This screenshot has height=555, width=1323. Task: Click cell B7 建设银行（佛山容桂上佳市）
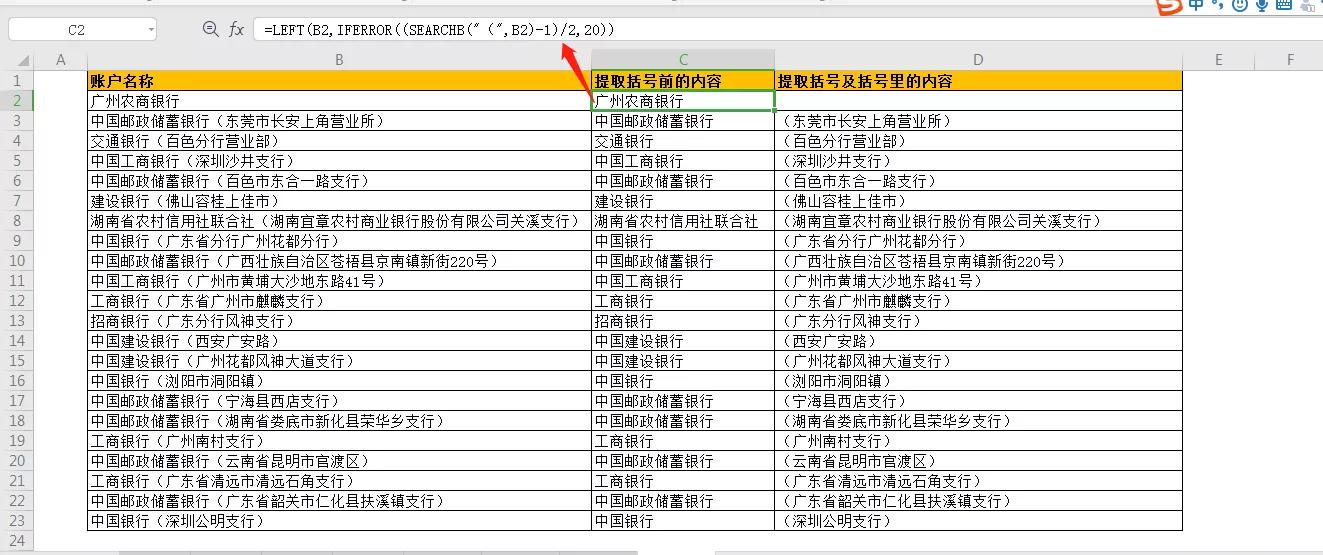coord(339,201)
